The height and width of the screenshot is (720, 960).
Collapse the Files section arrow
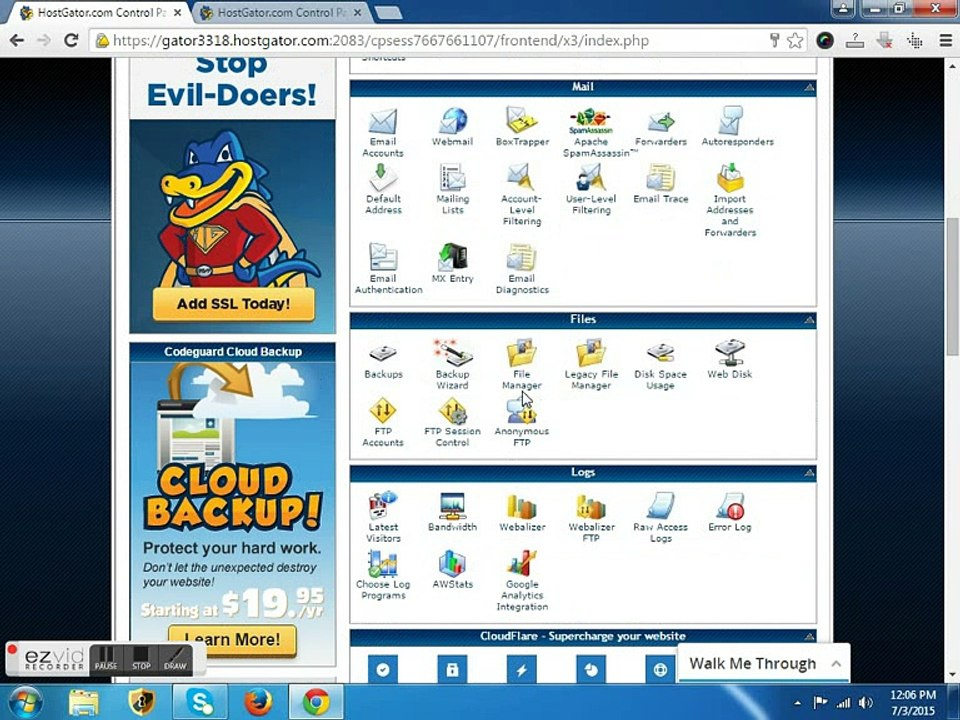coord(809,320)
